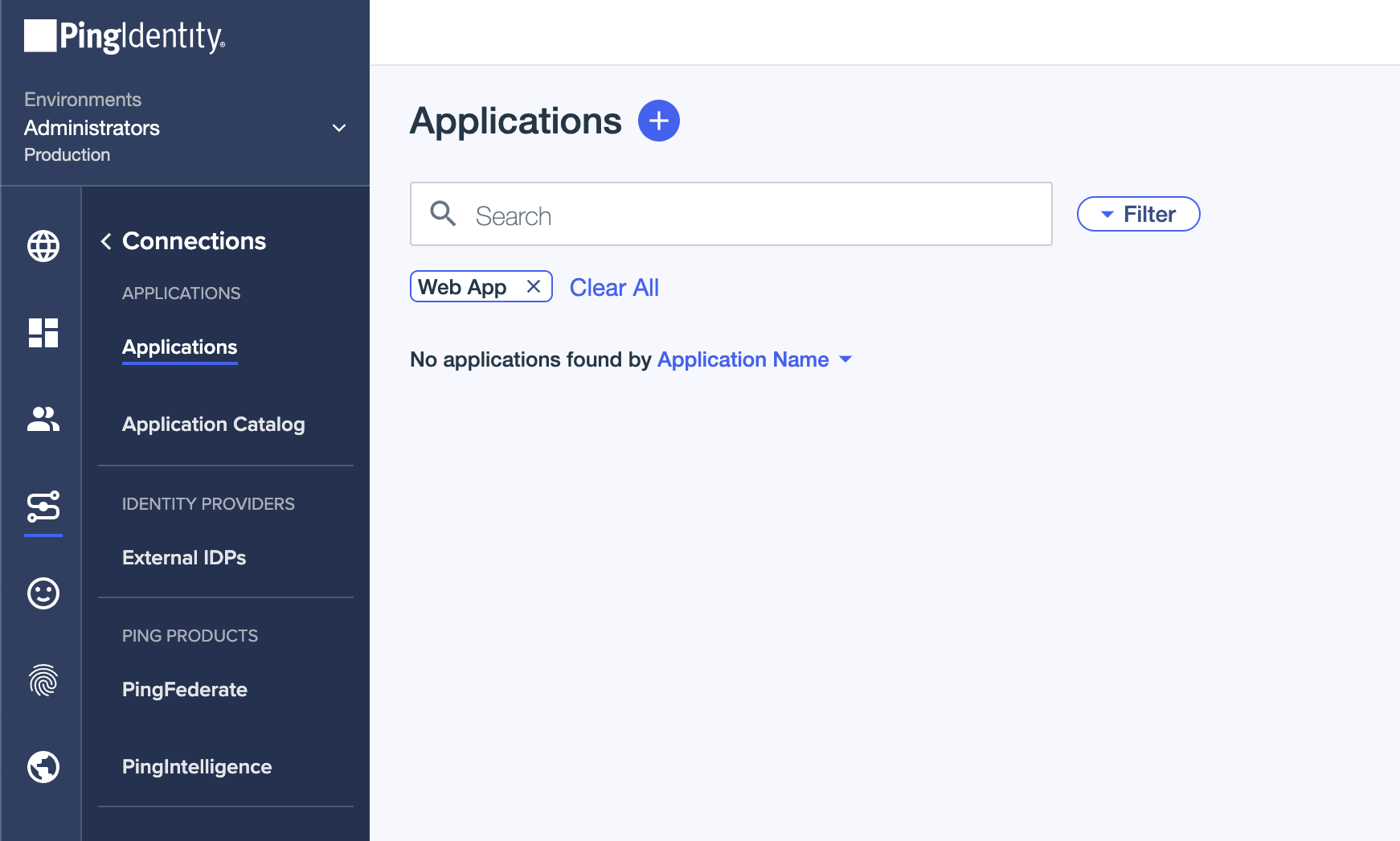Open the Filter dropdown
This screenshot has height=841, width=1400.
[x=1138, y=214]
